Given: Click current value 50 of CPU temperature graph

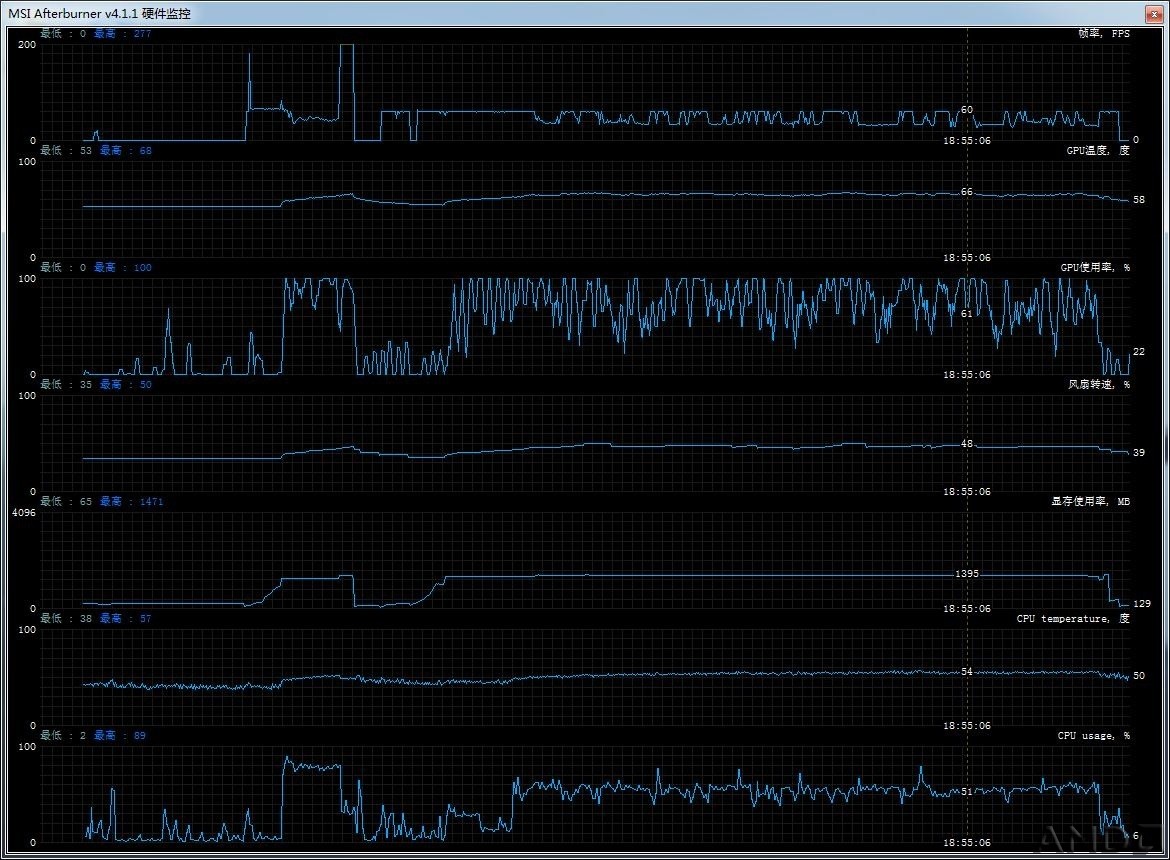Looking at the screenshot, I should (x=1139, y=676).
